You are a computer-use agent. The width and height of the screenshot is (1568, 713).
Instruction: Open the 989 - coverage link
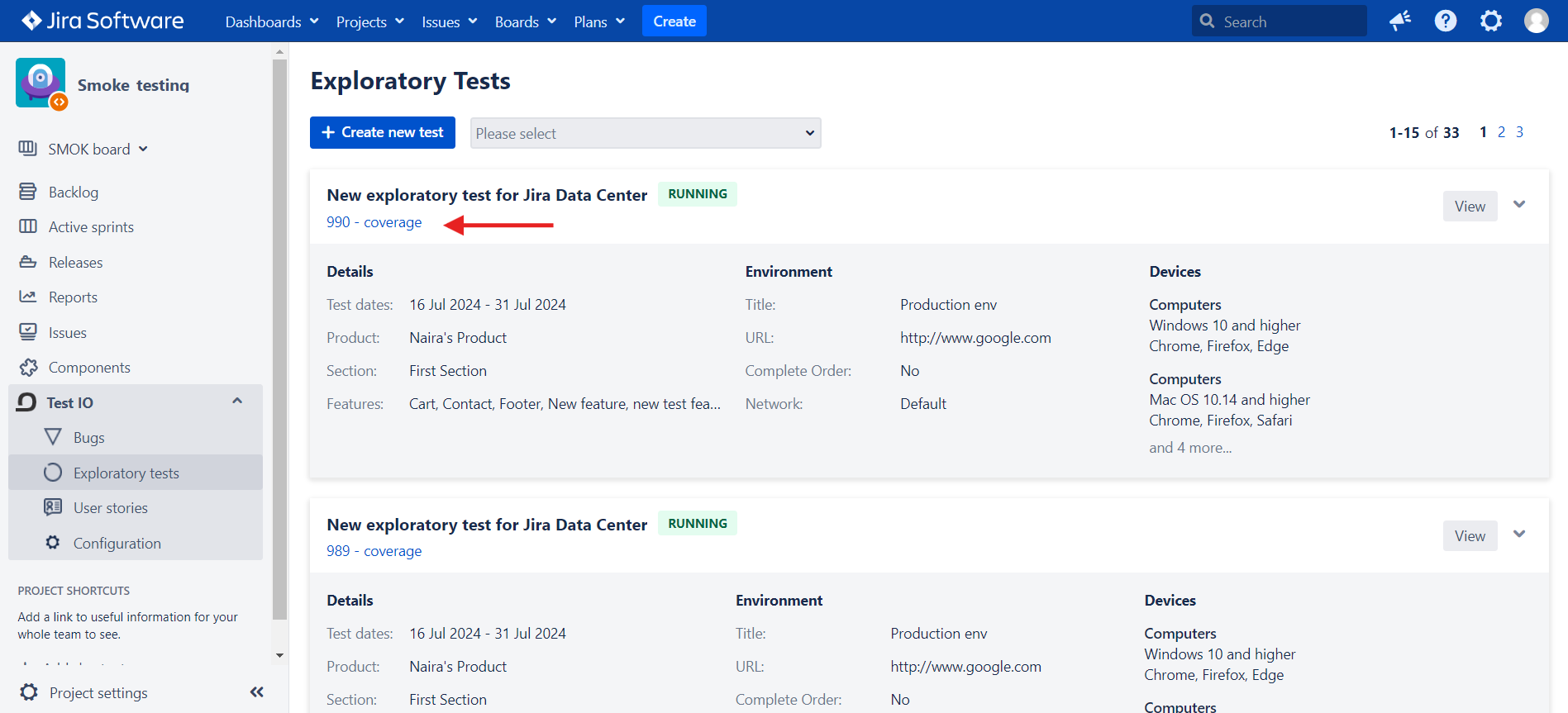(374, 551)
